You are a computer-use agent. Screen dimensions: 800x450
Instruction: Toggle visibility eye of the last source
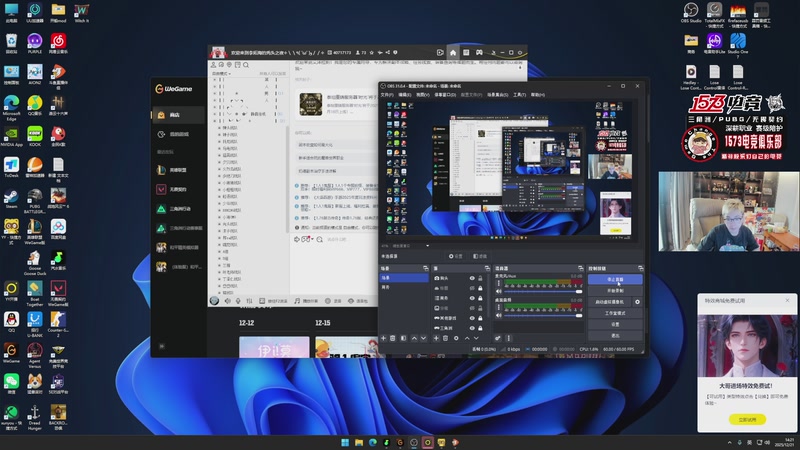(x=472, y=327)
